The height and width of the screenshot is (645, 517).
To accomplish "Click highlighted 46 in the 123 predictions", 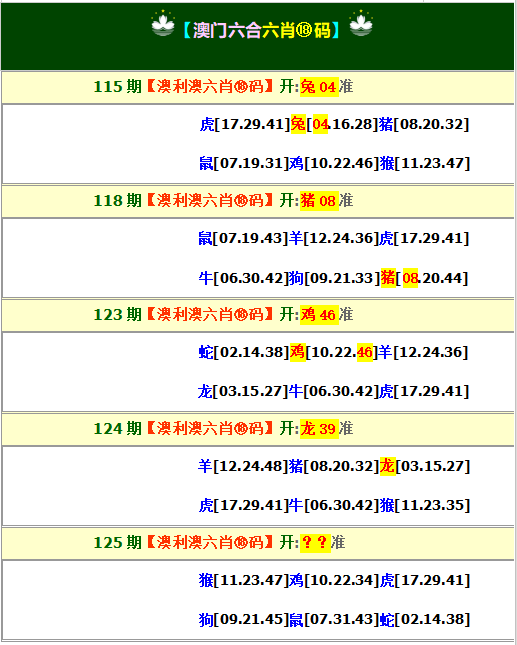I will click(x=365, y=352).
